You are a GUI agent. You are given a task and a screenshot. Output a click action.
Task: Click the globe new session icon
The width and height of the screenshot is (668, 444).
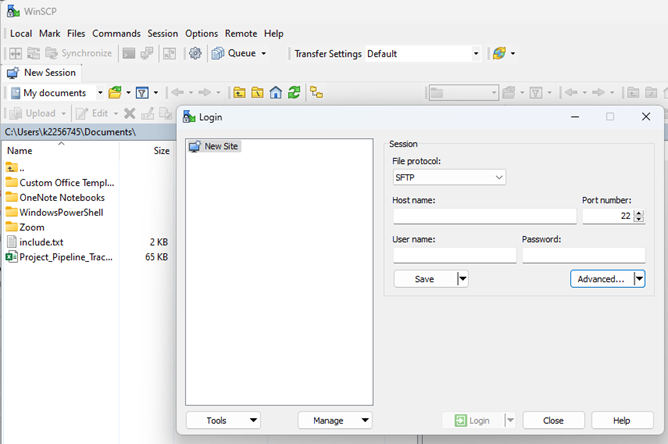click(x=499, y=53)
